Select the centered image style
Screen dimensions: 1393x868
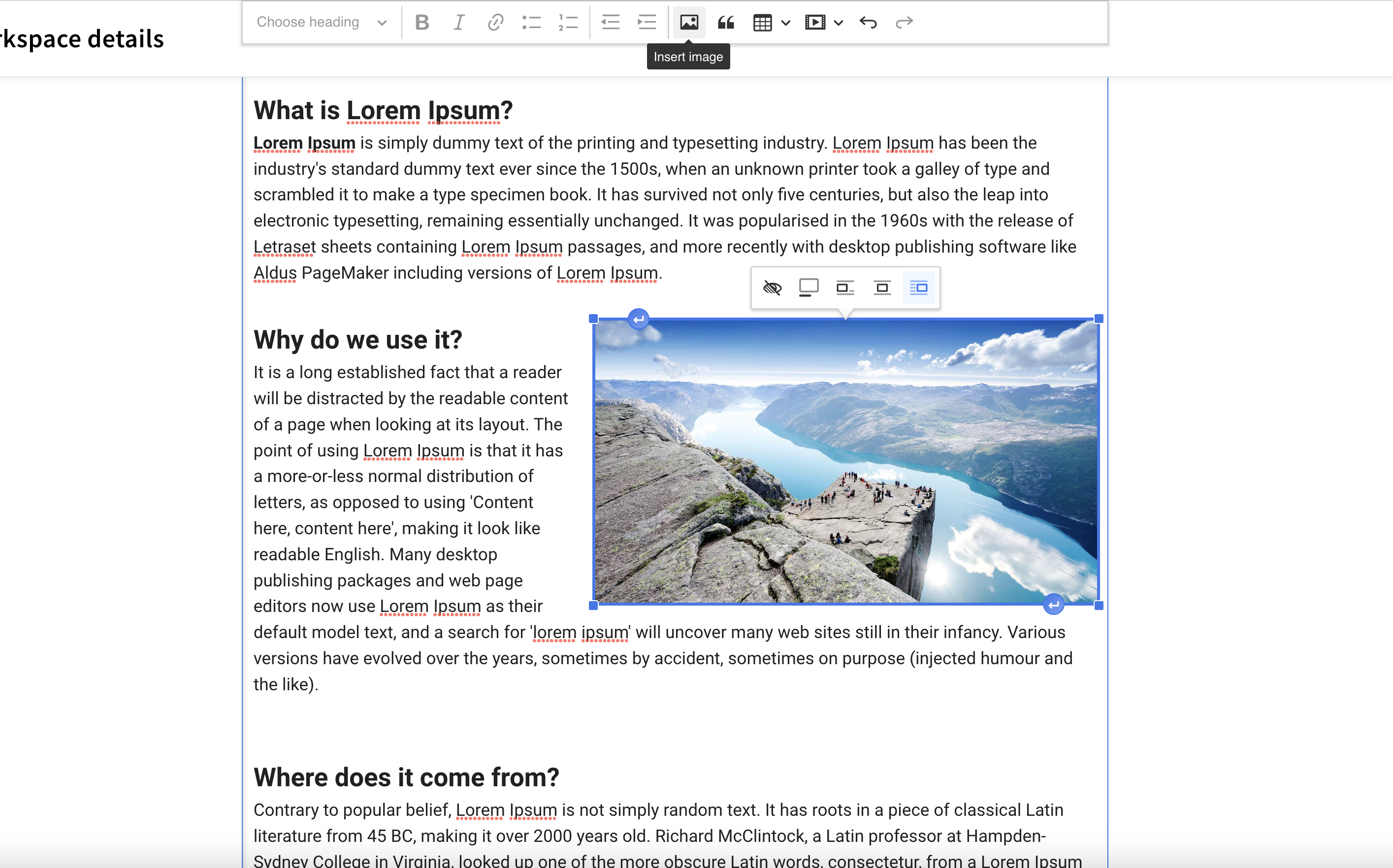pos(881,288)
